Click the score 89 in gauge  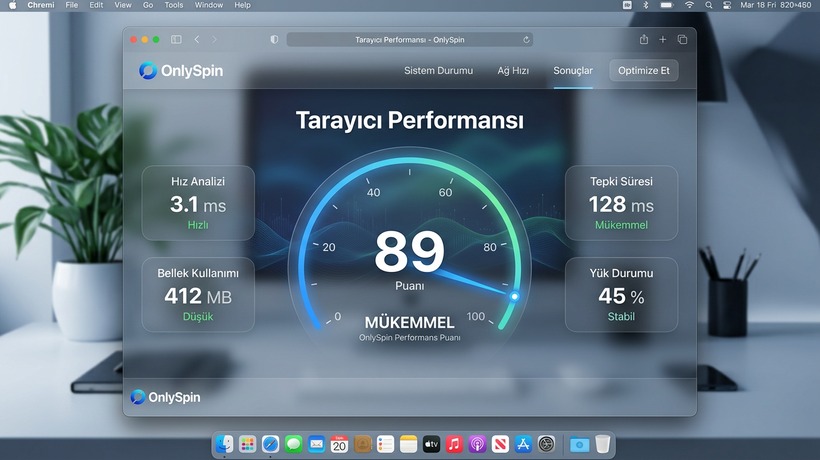409,252
